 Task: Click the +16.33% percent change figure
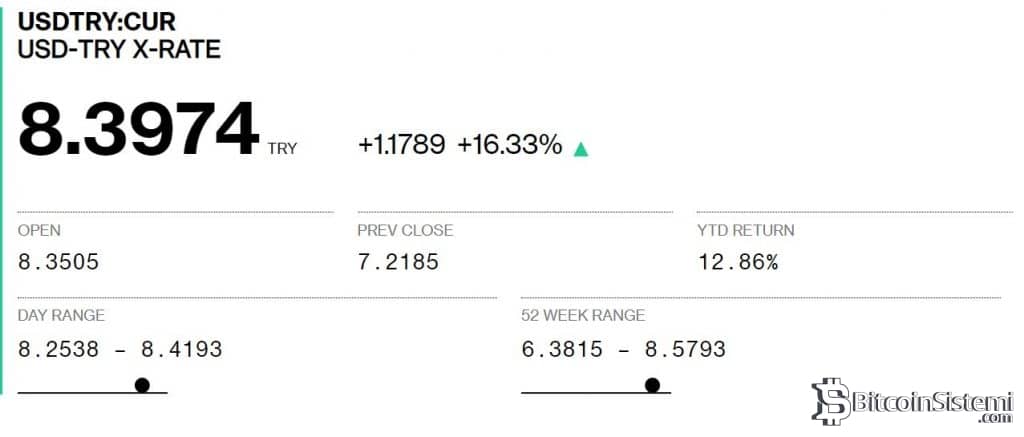click(x=510, y=145)
